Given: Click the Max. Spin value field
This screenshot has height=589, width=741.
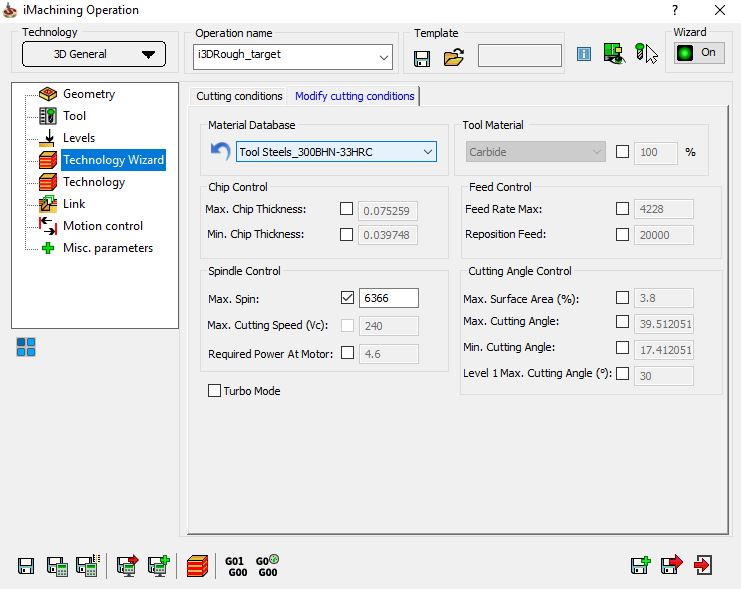Looking at the screenshot, I should coord(388,298).
